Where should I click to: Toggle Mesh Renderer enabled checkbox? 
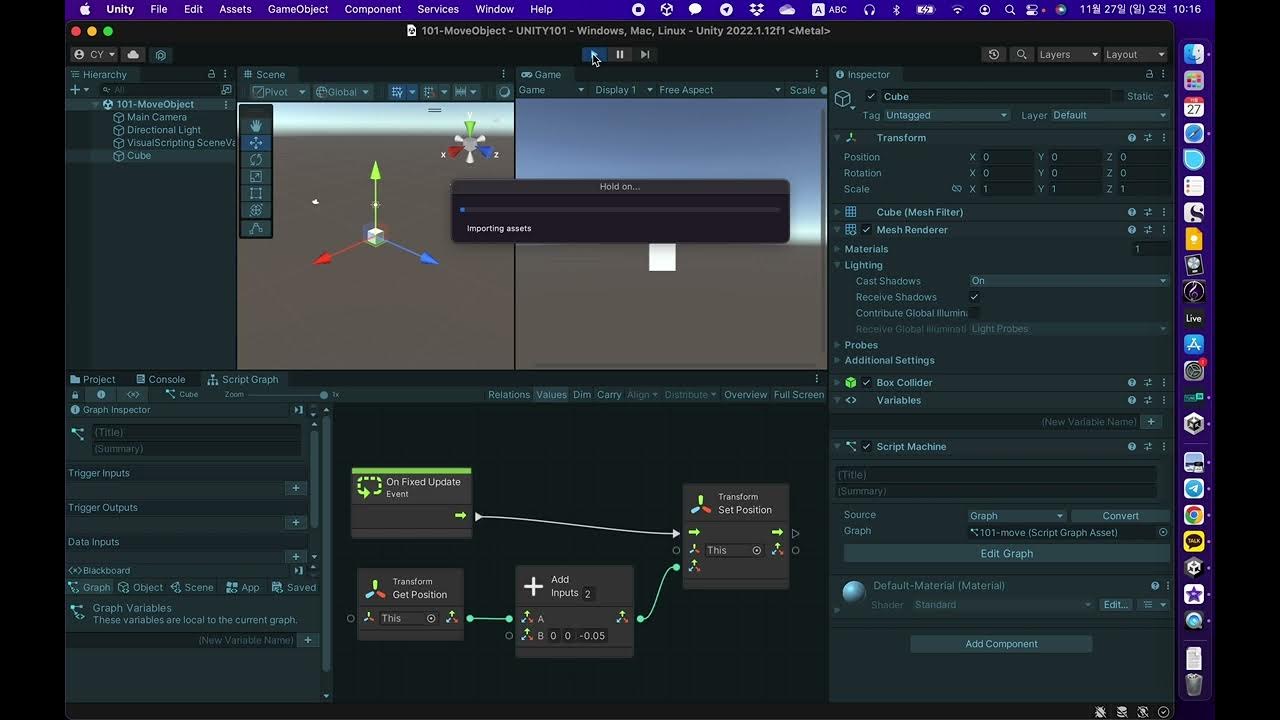[867, 230]
